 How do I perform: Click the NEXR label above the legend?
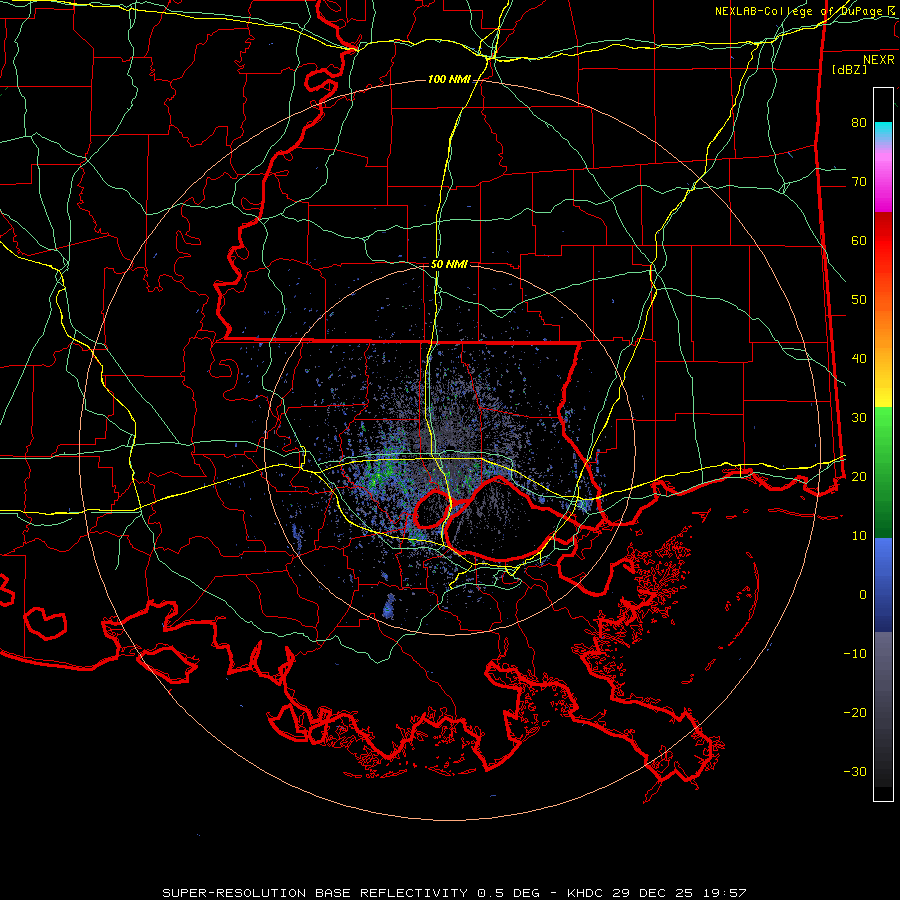pyautogui.click(x=878, y=60)
